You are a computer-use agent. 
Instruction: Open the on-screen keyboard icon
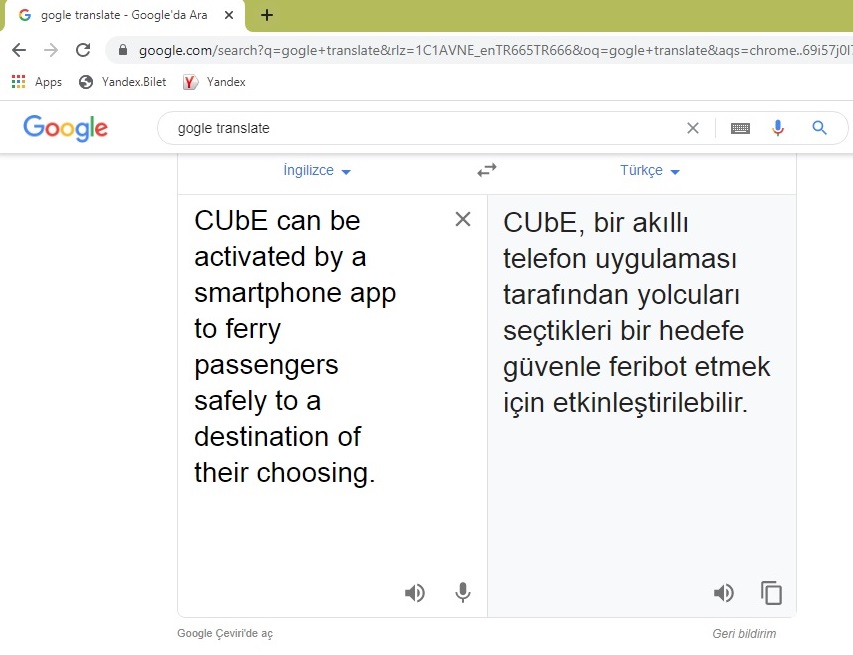coord(740,128)
